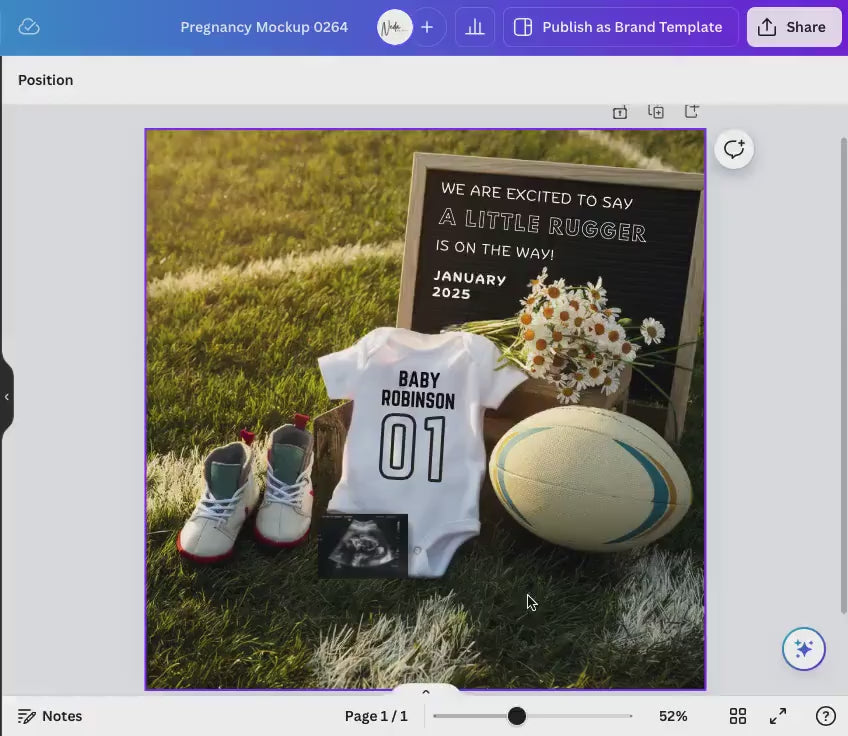Toggle the Notes panel
Viewport: 848px width, 736px height.
[x=50, y=716]
